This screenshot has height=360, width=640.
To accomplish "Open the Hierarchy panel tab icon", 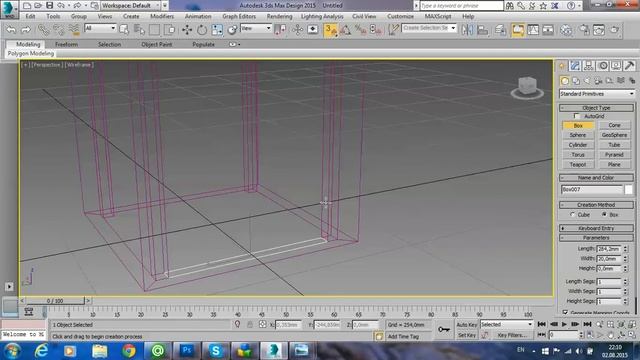I will [x=589, y=65].
